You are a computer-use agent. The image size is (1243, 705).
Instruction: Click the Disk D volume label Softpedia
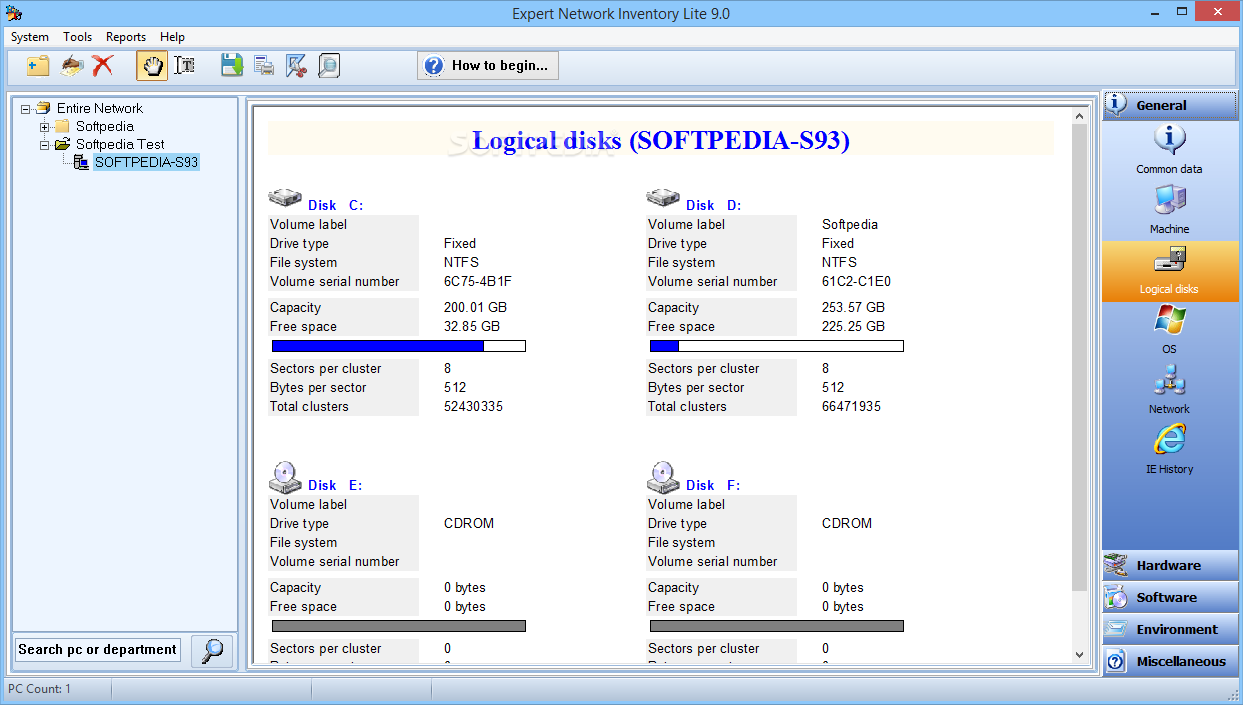coord(850,224)
